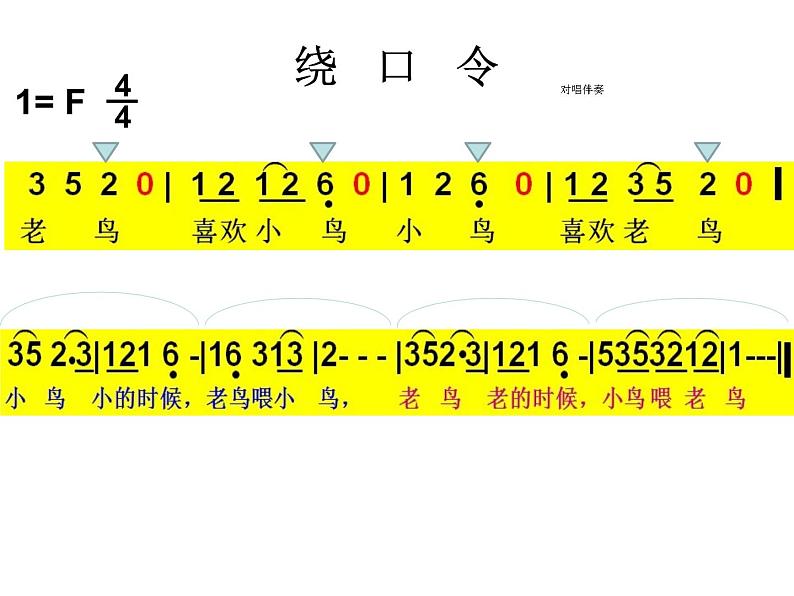Click the key signature '1= F'
794x596 pixels.
pyautogui.click(x=50, y=101)
